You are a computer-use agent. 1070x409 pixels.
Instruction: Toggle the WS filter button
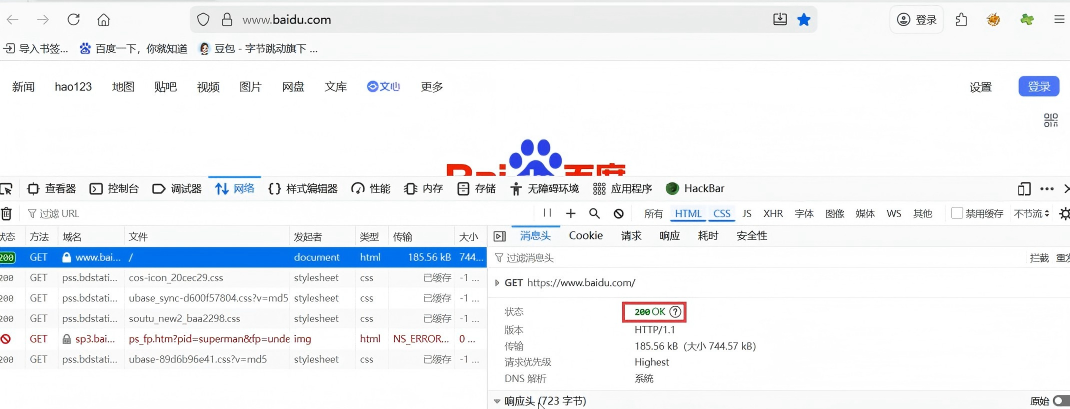(x=894, y=214)
